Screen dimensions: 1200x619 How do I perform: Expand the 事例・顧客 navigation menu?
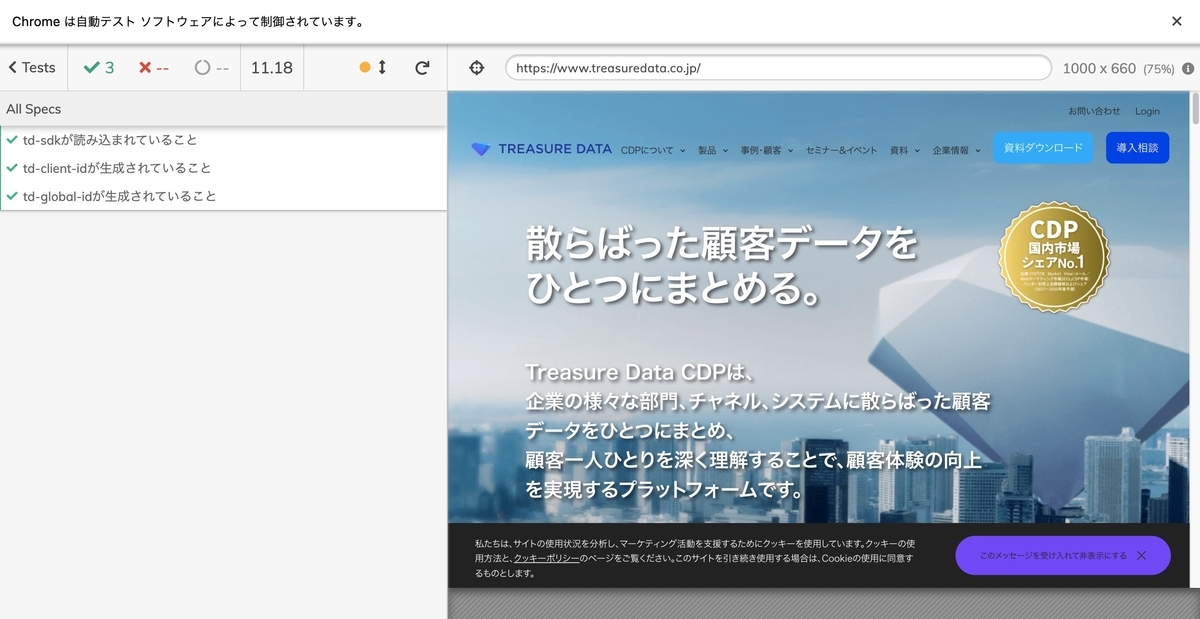coord(766,150)
